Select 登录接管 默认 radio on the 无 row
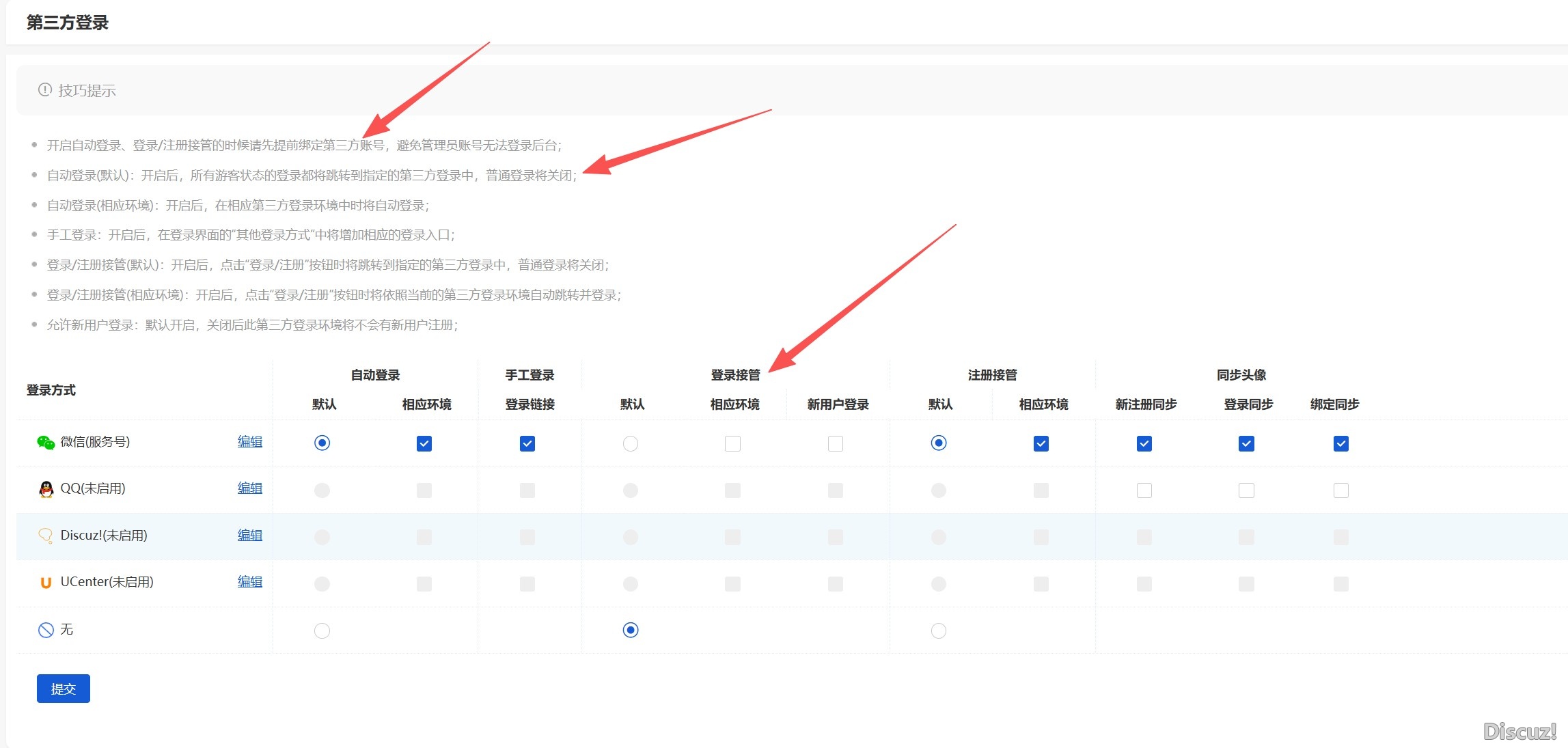The width and height of the screenshot is (1568, 748). (x=630, y=630)
